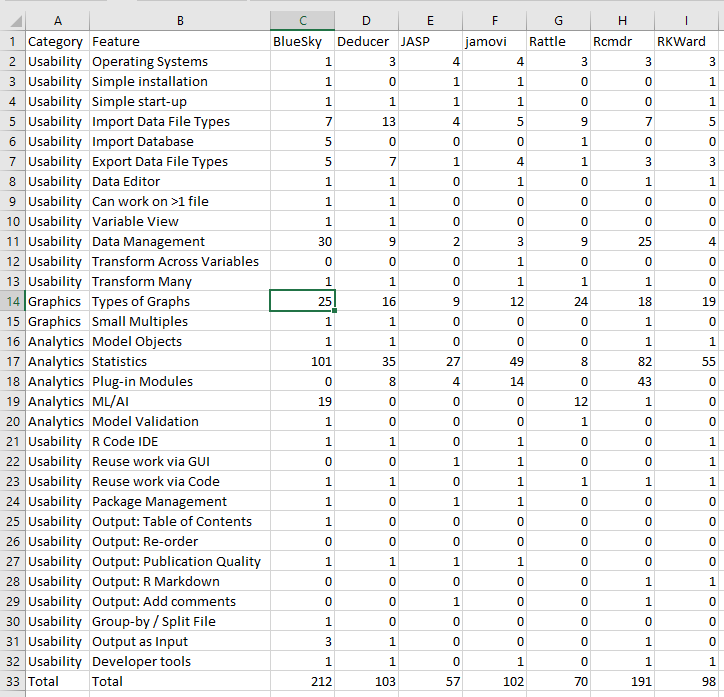Click the ML/AI feature cell

click(x=179, y=401)
